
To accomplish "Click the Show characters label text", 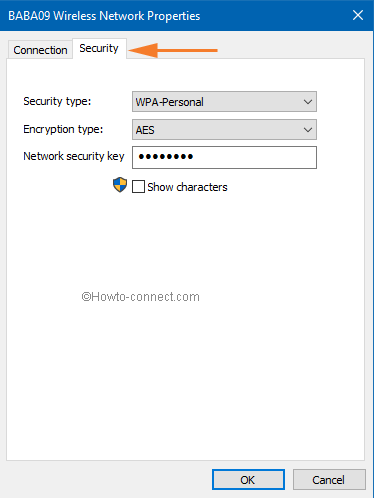I will [x=187, y=187].
